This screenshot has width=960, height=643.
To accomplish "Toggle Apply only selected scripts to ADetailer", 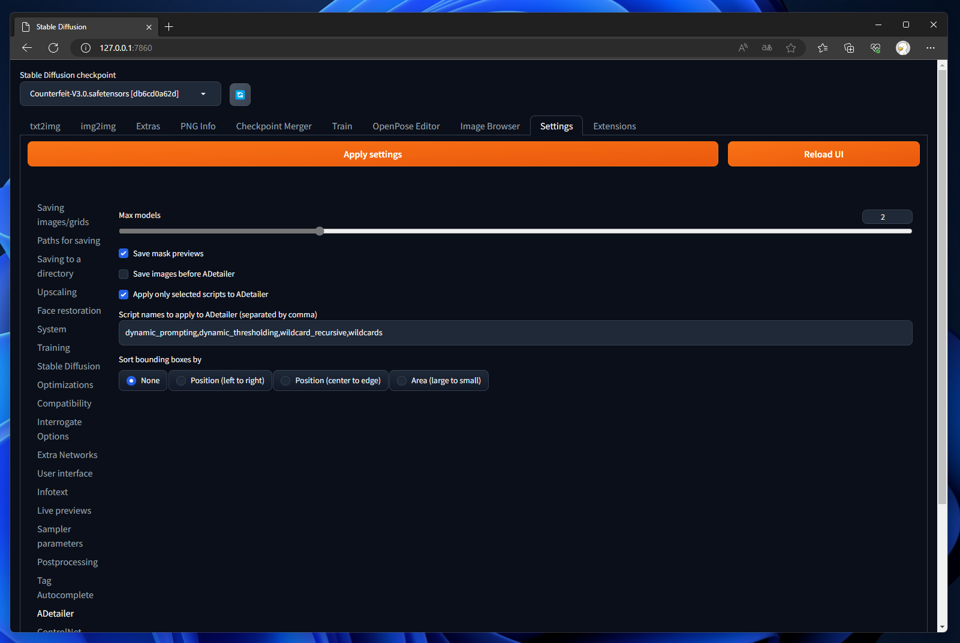I will pos(124,295).
